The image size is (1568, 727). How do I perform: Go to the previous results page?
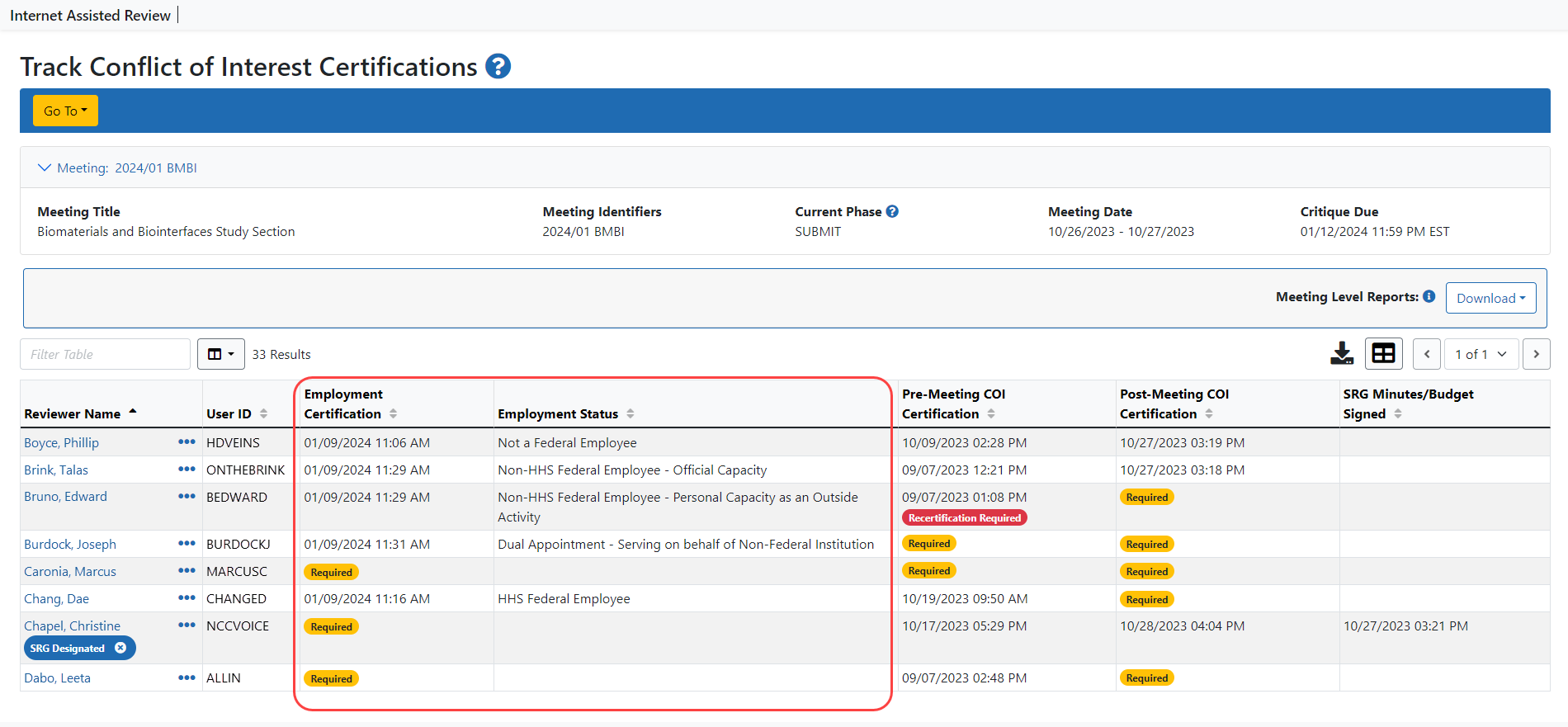tap(1427, 354)
